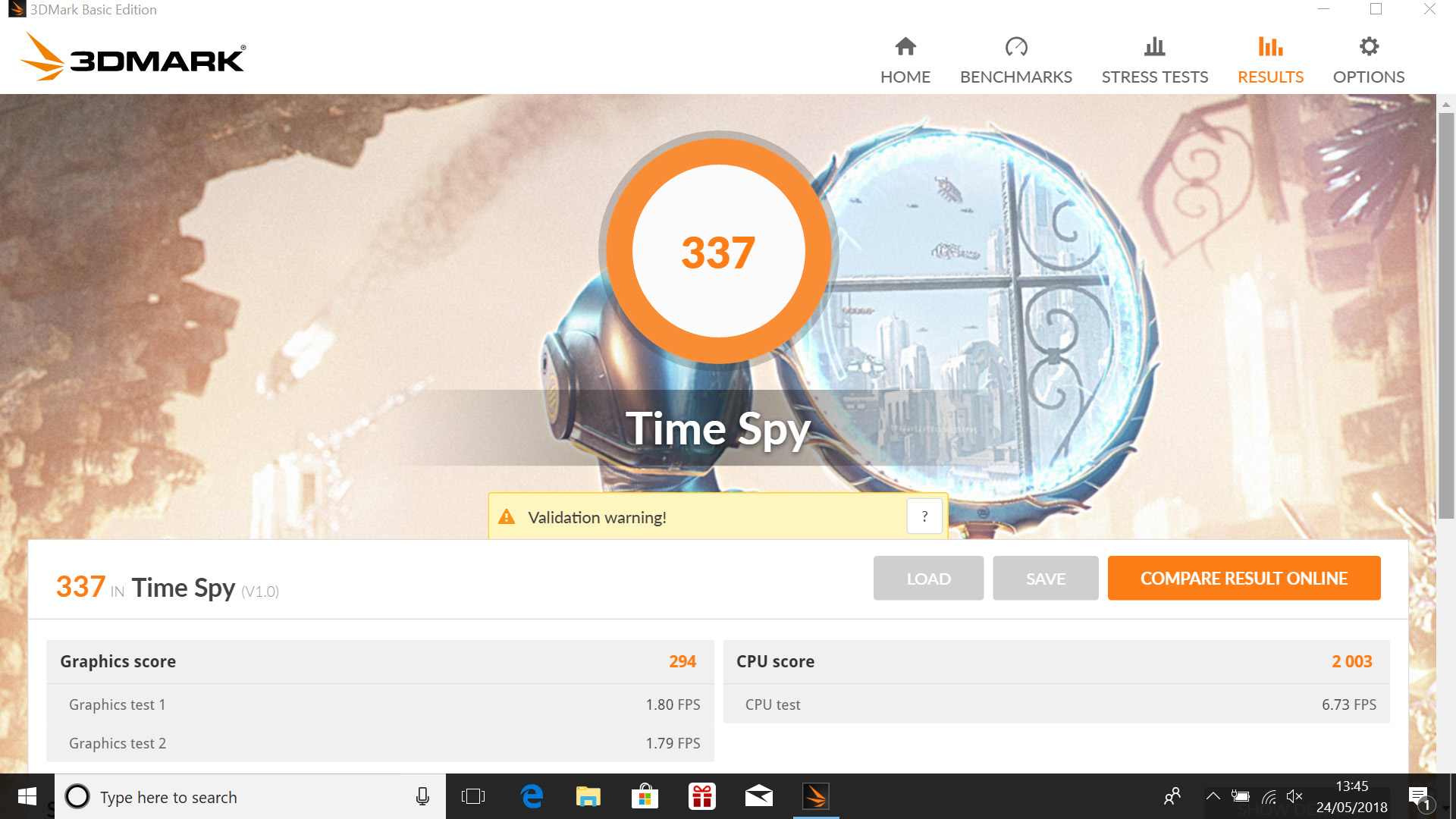Open the Home section via house icon
This screenshot has width=1456, height=819.
[x=905, y=47]
